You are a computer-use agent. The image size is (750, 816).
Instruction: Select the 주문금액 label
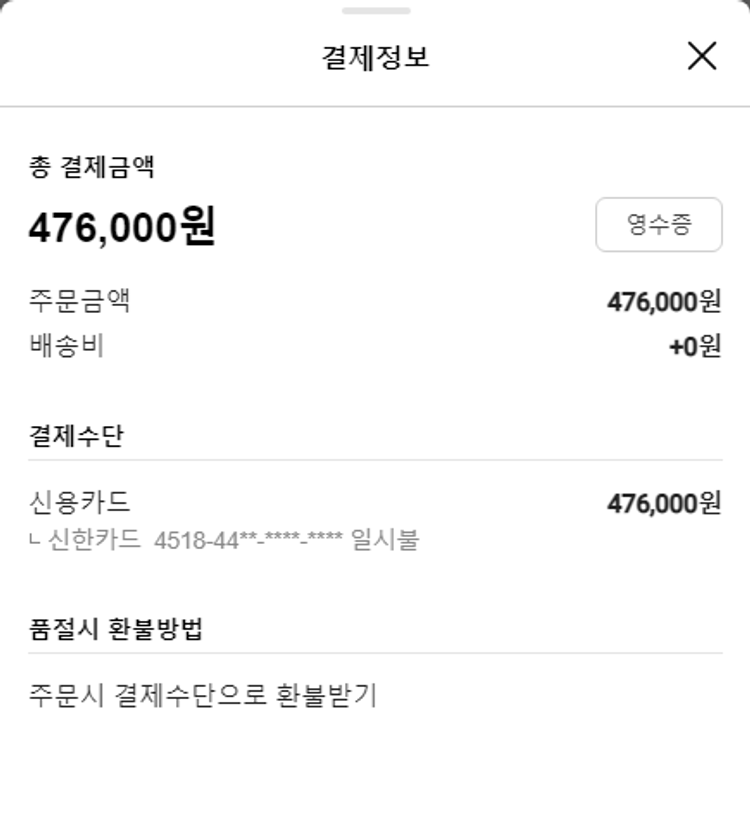[x=79, y=301]
